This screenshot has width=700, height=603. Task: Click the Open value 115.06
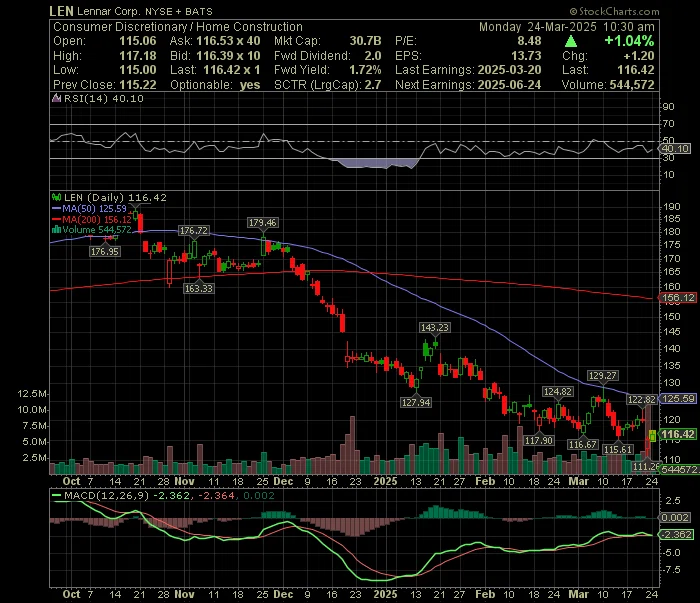coord(138,41)
